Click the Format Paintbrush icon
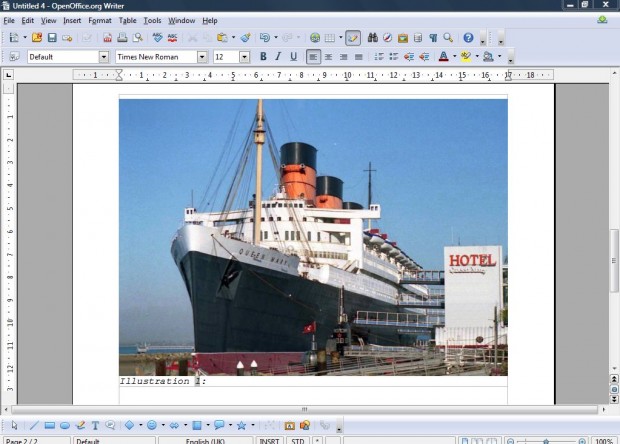 [x=245, y=38]
